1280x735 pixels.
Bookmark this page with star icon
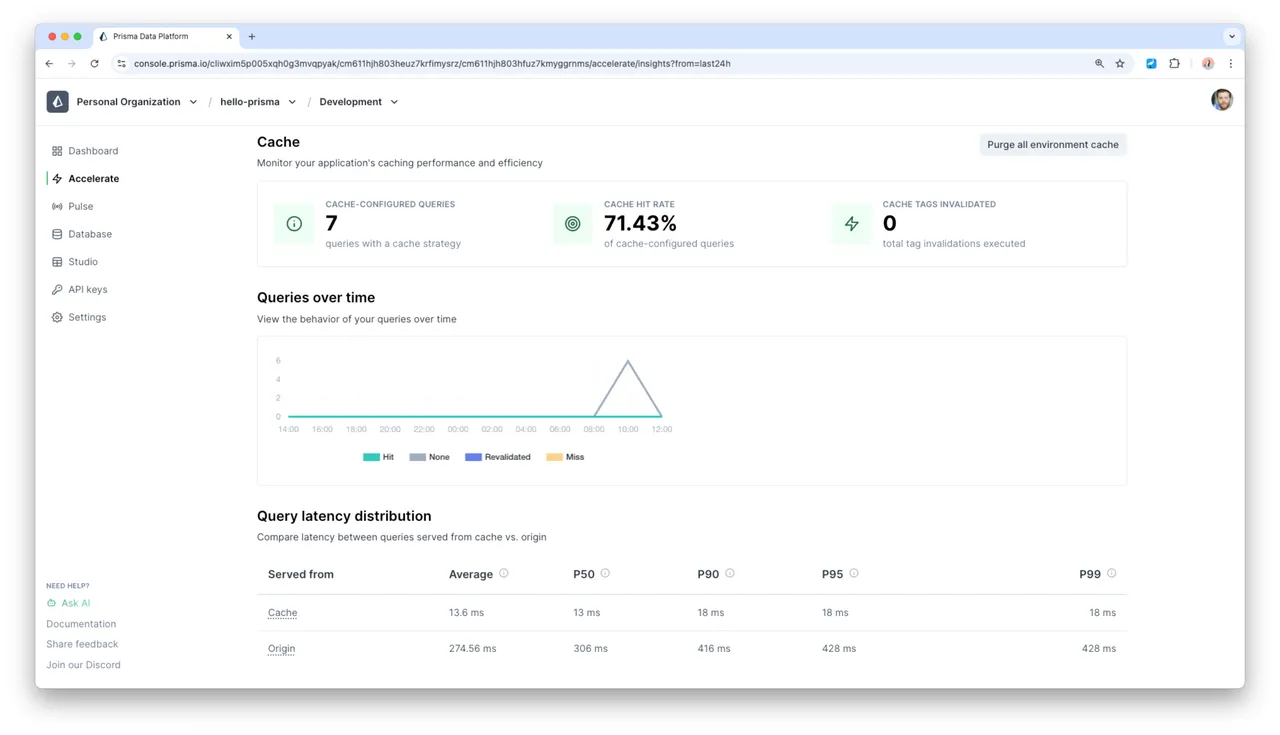click(x=1120, y=64)
